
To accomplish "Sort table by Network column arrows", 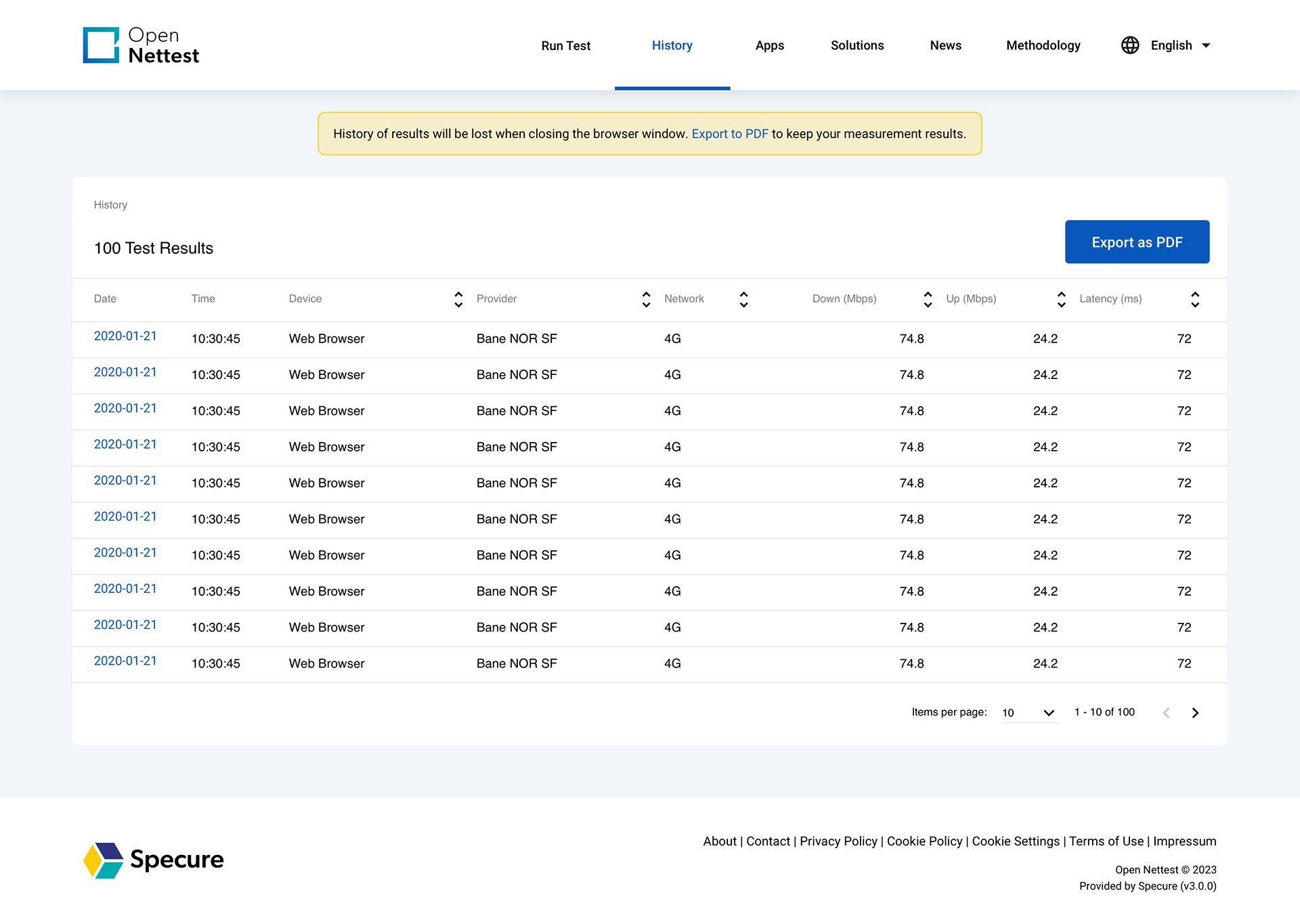I will [743, 299].
